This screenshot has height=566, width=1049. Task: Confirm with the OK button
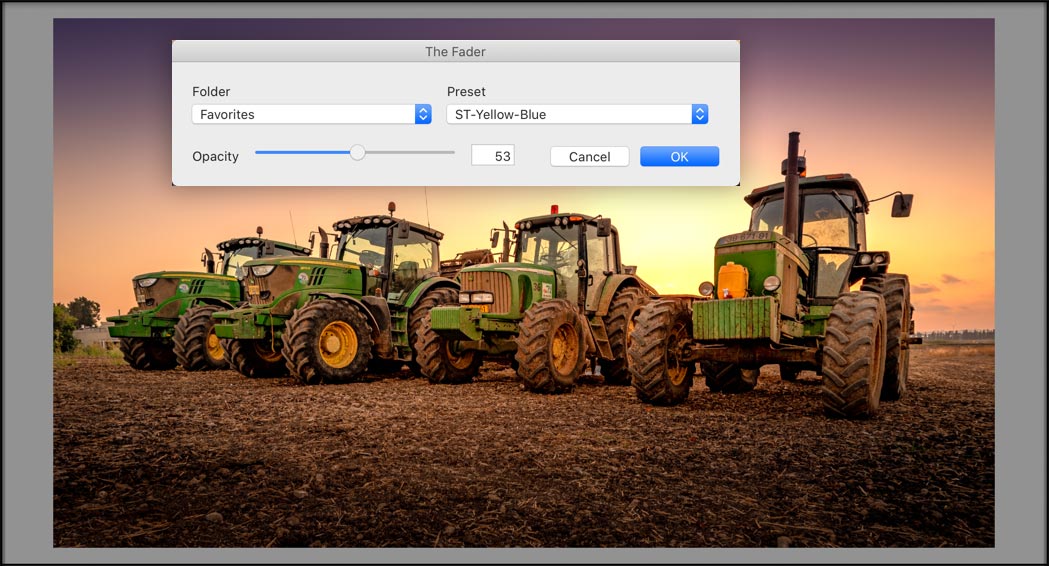(x=679, y=157)
